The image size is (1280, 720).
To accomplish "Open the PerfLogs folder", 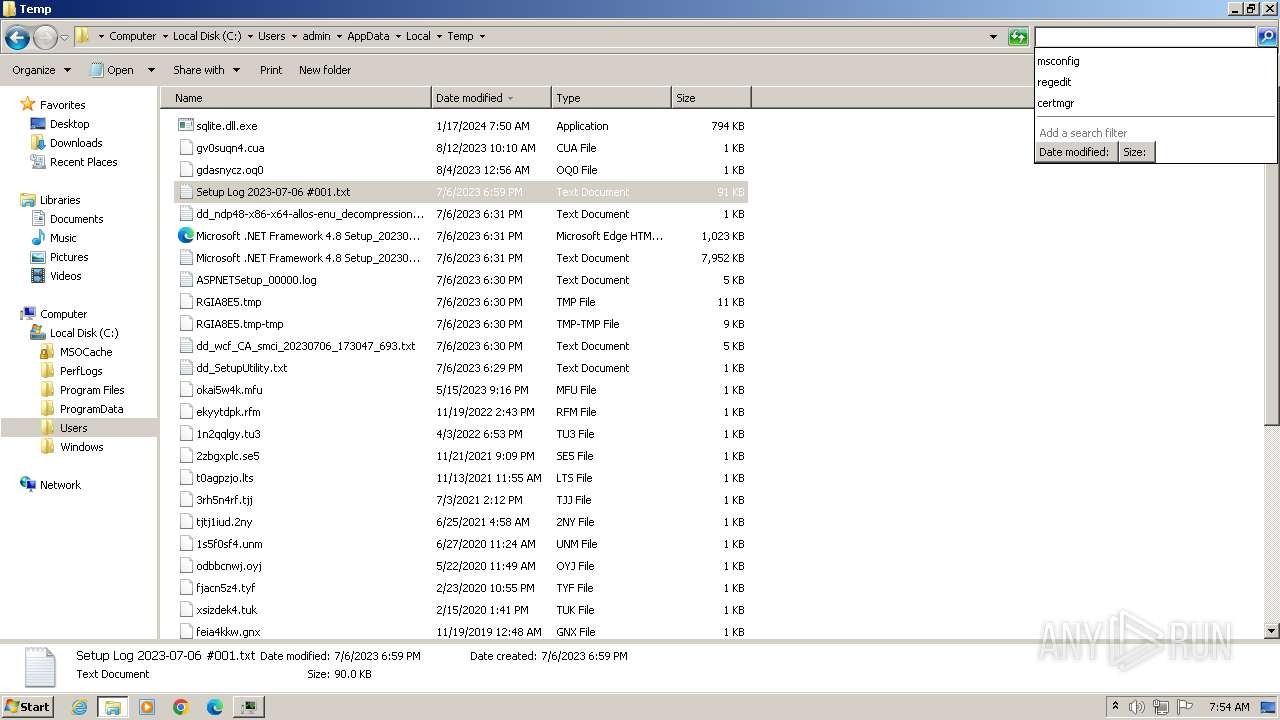I will pos(81,371).
